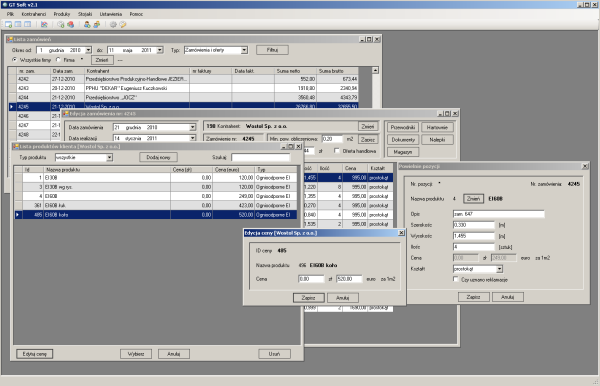Click the Suma brutto column header
The image size is (600, 386).
[338, 71]
